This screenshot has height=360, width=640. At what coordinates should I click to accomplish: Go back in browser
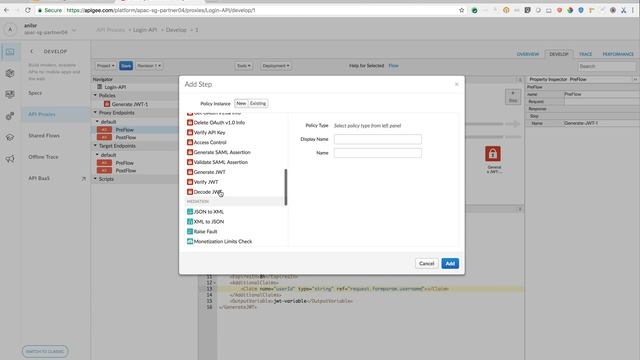(x=7, y=10)
